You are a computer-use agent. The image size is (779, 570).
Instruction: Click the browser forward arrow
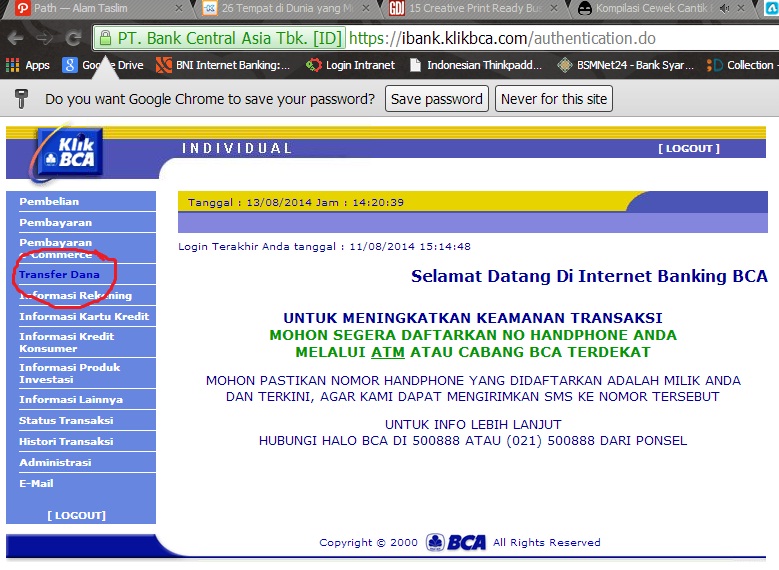tap(45, 38)
